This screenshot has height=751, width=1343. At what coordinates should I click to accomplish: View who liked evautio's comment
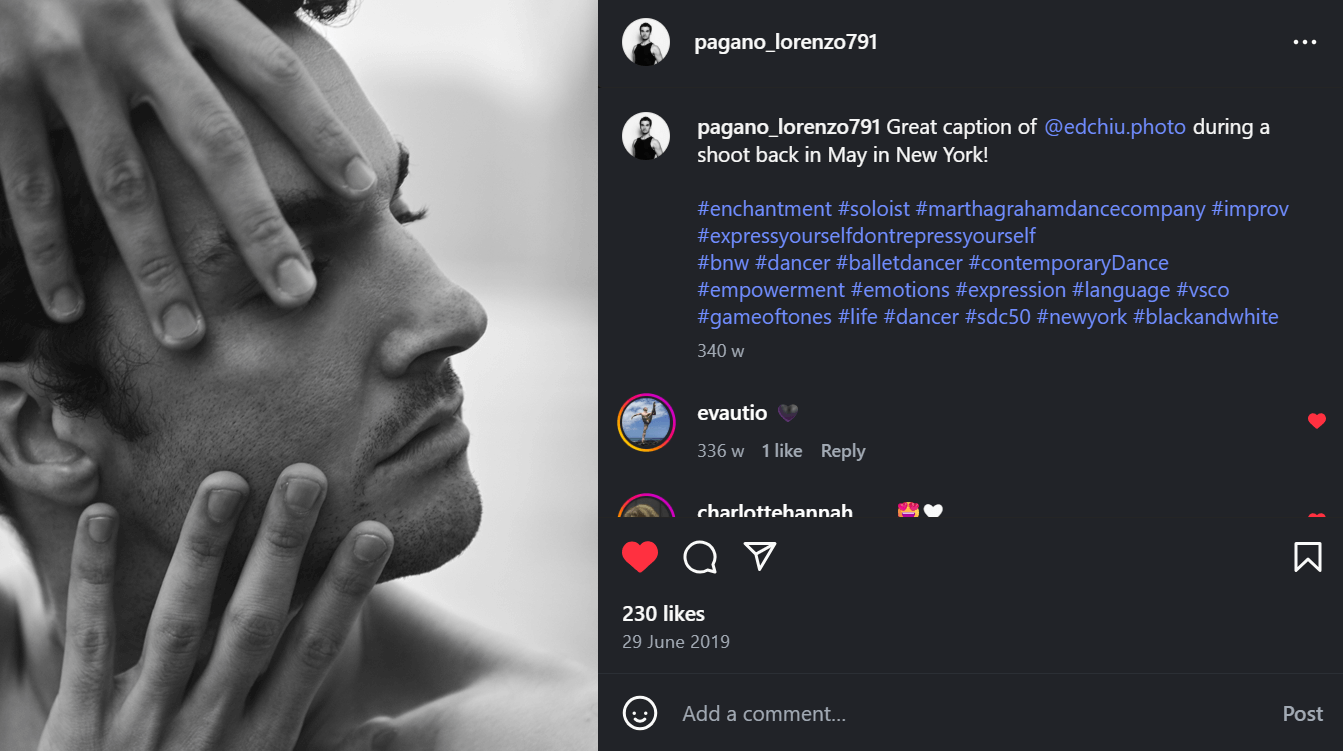click(781, 451)
